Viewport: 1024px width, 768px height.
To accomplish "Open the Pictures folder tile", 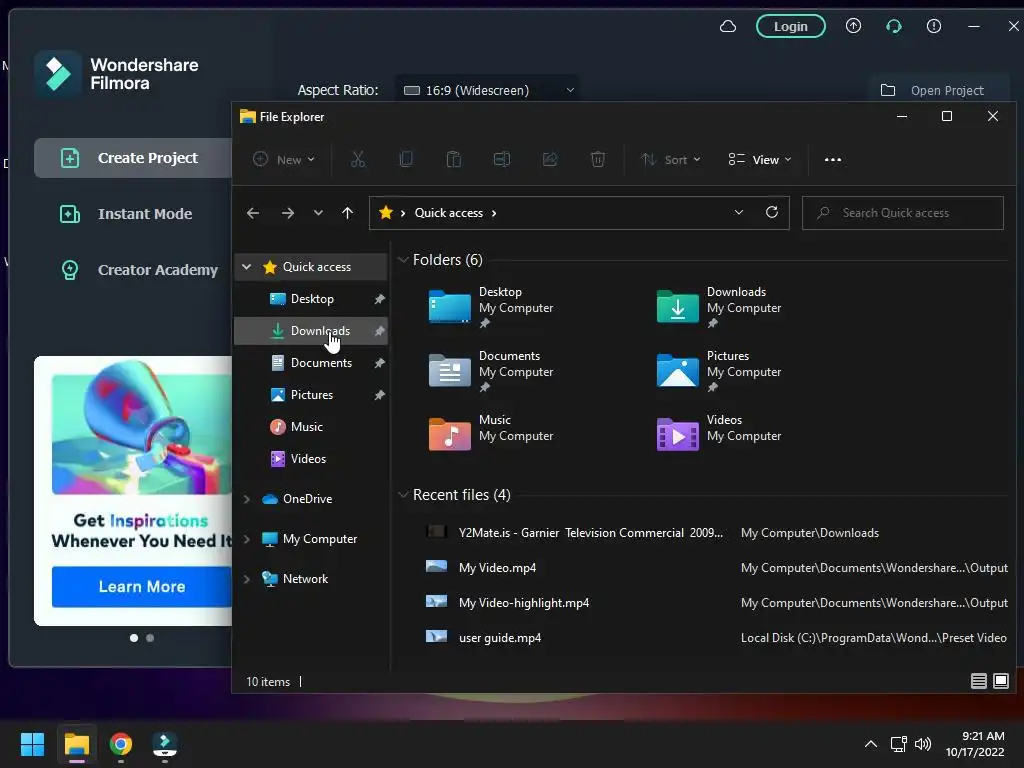I will click(719, 371).
